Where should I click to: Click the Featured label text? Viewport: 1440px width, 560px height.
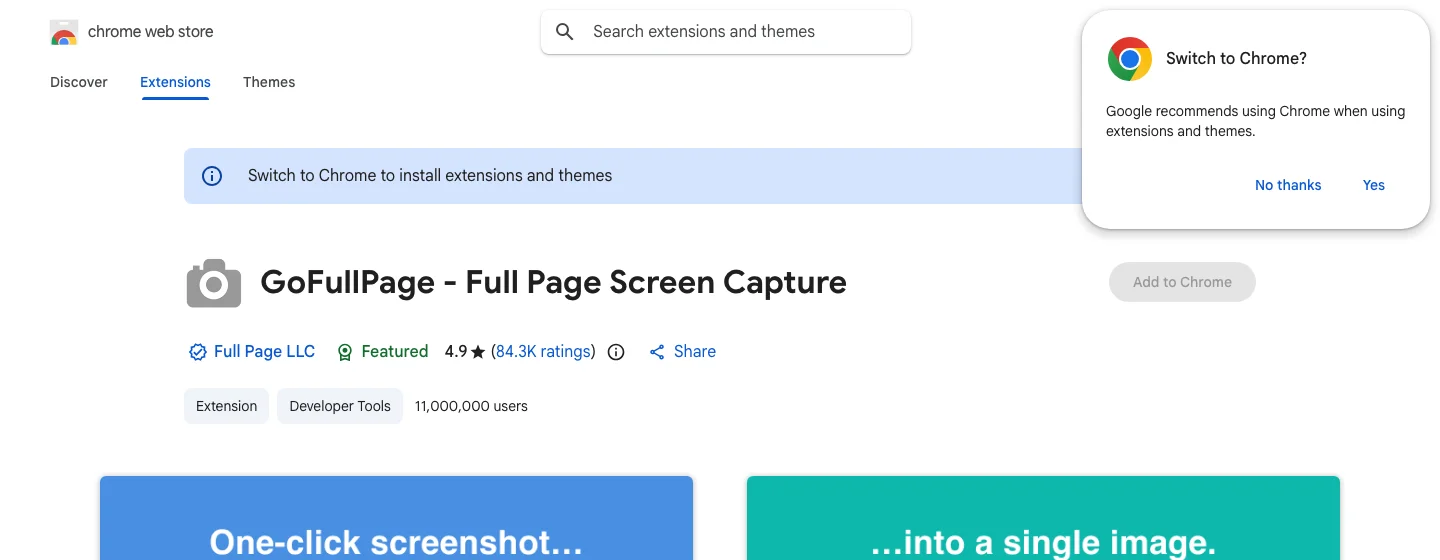(395, 352)
